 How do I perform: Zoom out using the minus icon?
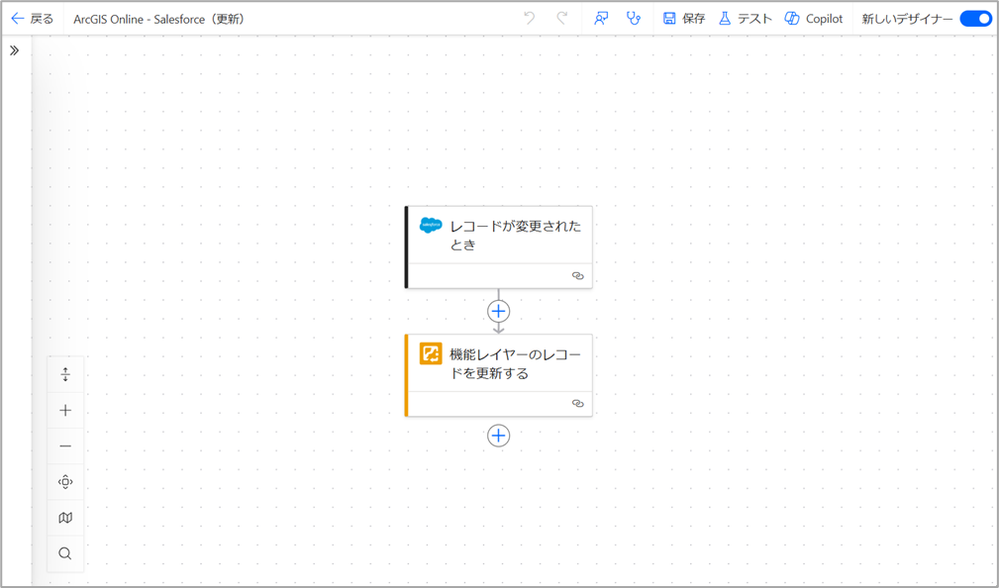(65, 445)
